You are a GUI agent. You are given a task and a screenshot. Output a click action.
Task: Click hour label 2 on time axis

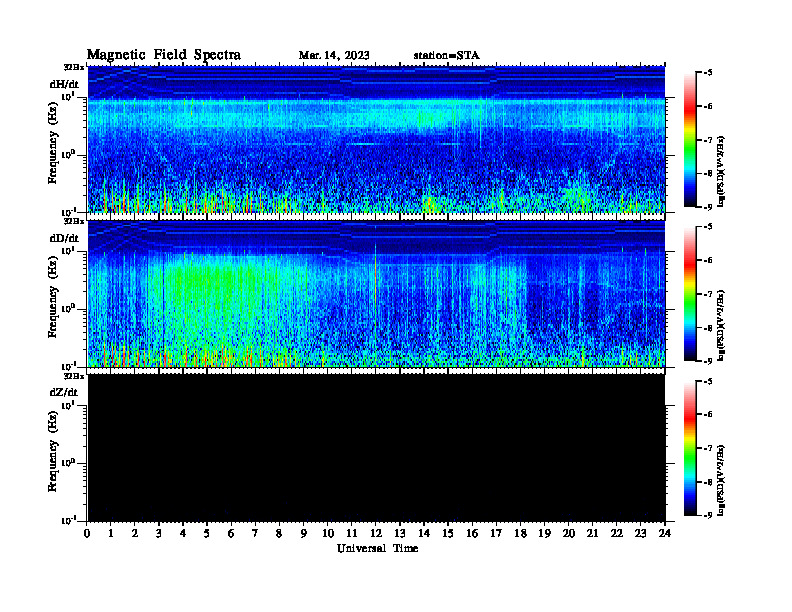click(x=135, y=534)
